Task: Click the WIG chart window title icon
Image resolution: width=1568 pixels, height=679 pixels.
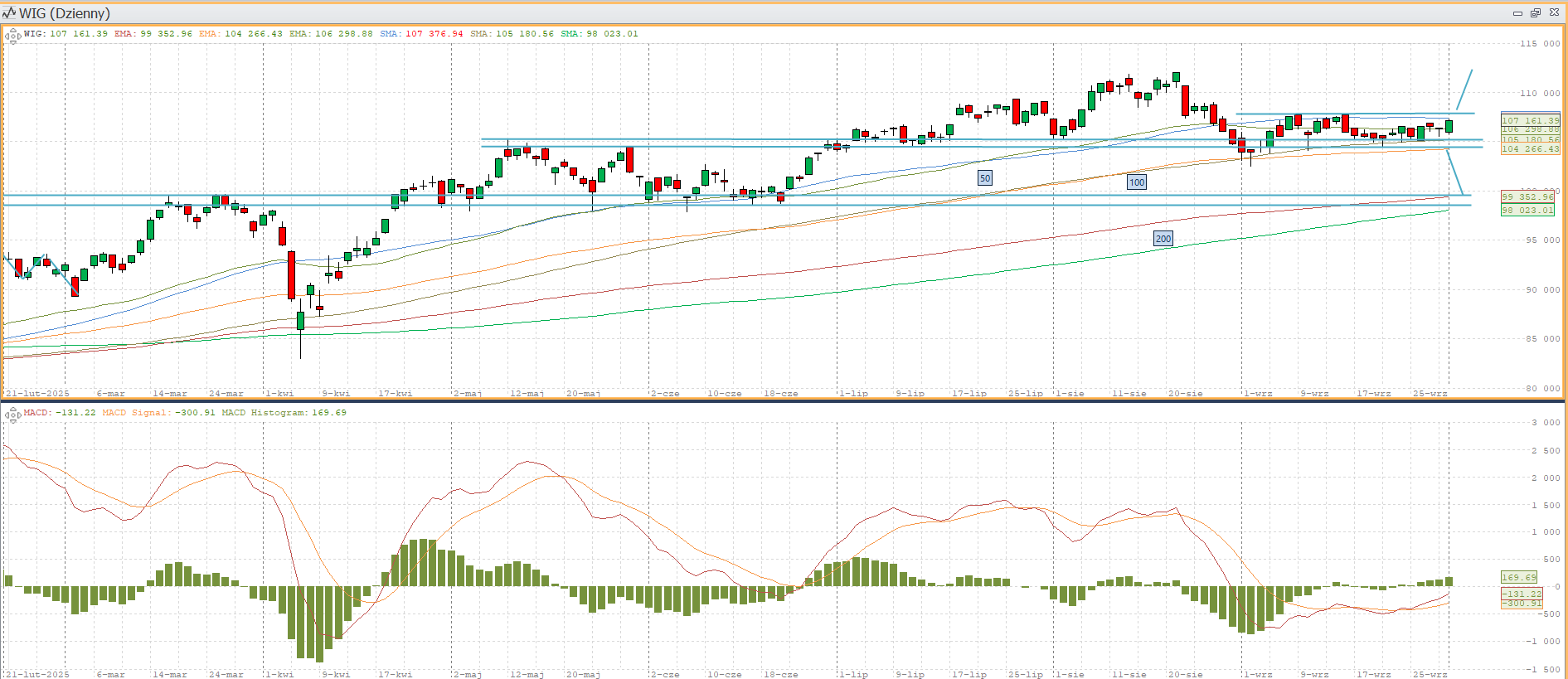Action: (x=9, y=13)
